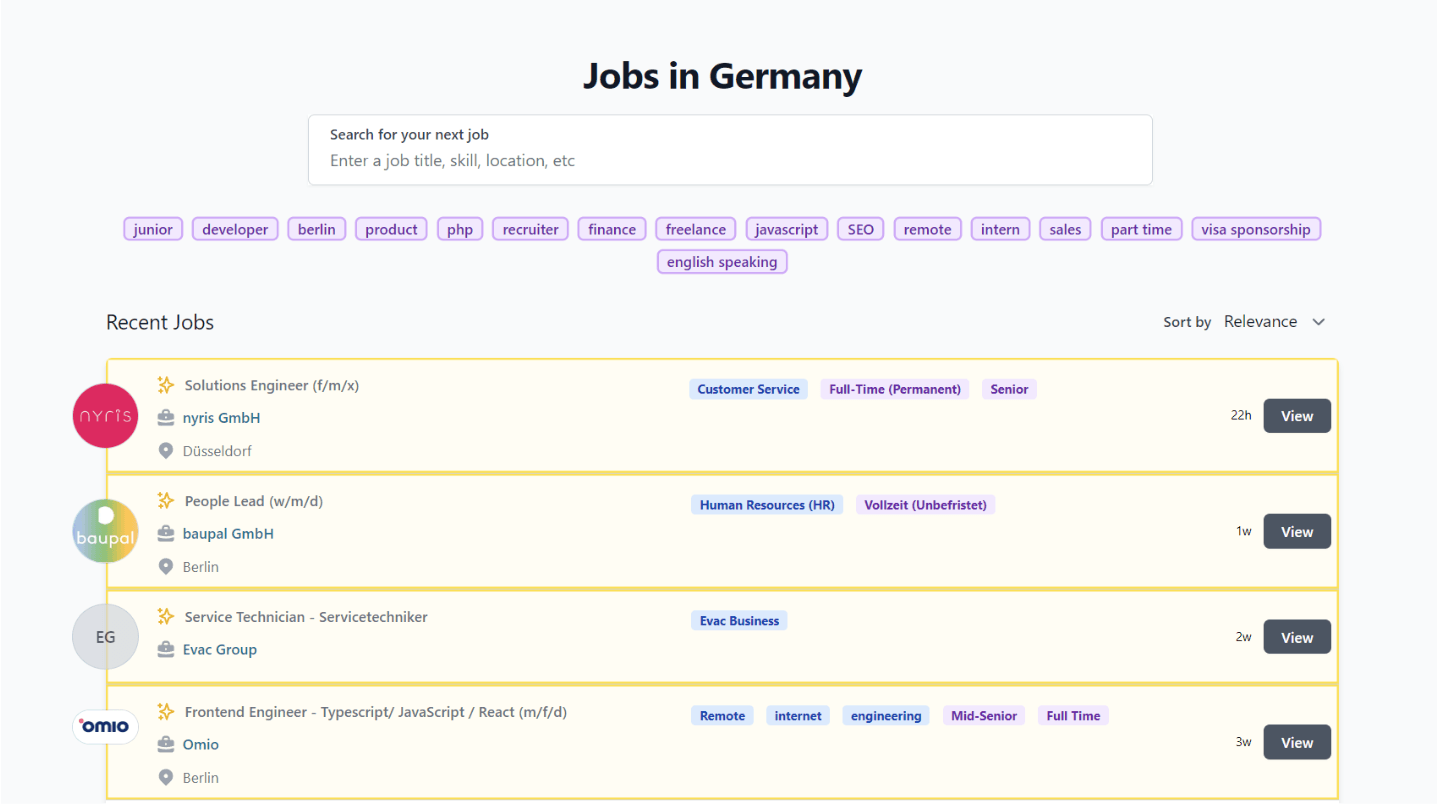
Task: Click the location pin next to Düsseldorf
Action: [167, 450]
